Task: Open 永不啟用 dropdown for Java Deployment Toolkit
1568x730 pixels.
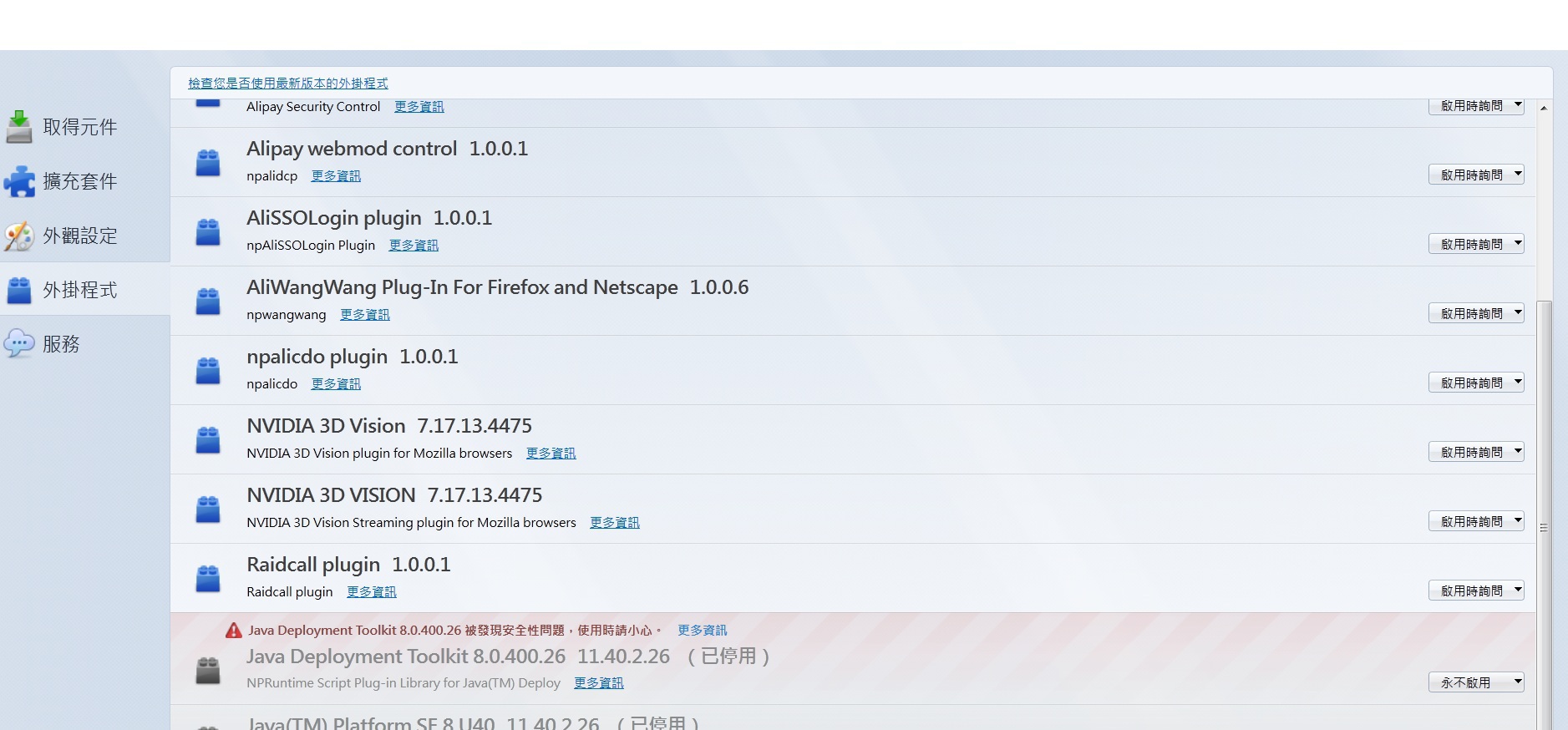Action: click(1476, 682)
